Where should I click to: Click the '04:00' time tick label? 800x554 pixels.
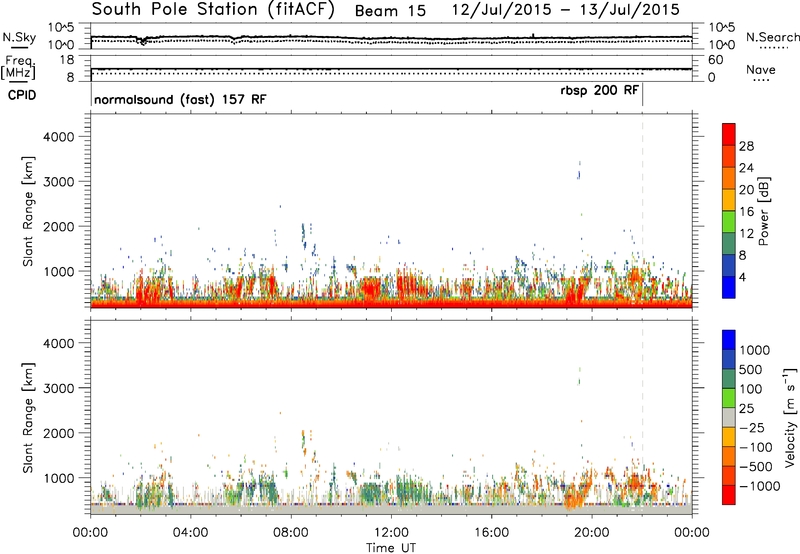click(x=190, y=533)
